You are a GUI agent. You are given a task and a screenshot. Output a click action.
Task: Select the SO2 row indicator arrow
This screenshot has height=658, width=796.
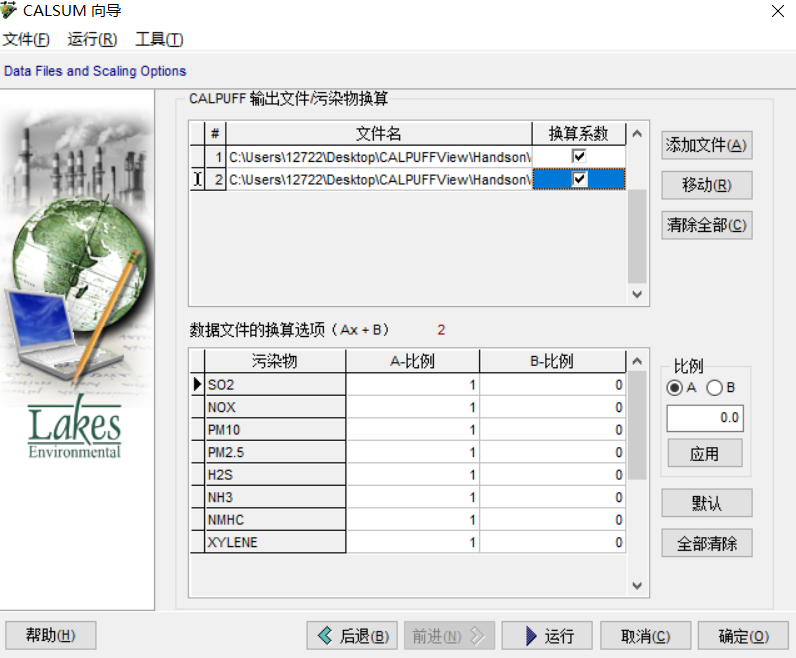click(197, 385)
